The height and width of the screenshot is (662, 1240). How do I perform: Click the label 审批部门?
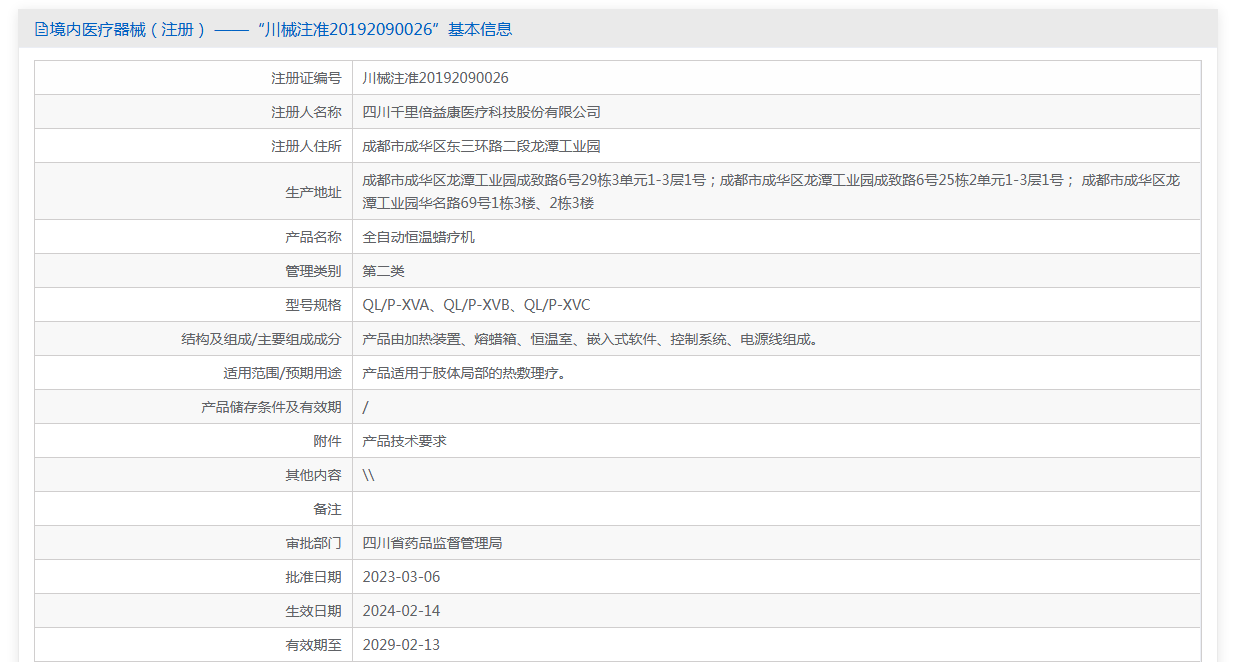(313, 543)
